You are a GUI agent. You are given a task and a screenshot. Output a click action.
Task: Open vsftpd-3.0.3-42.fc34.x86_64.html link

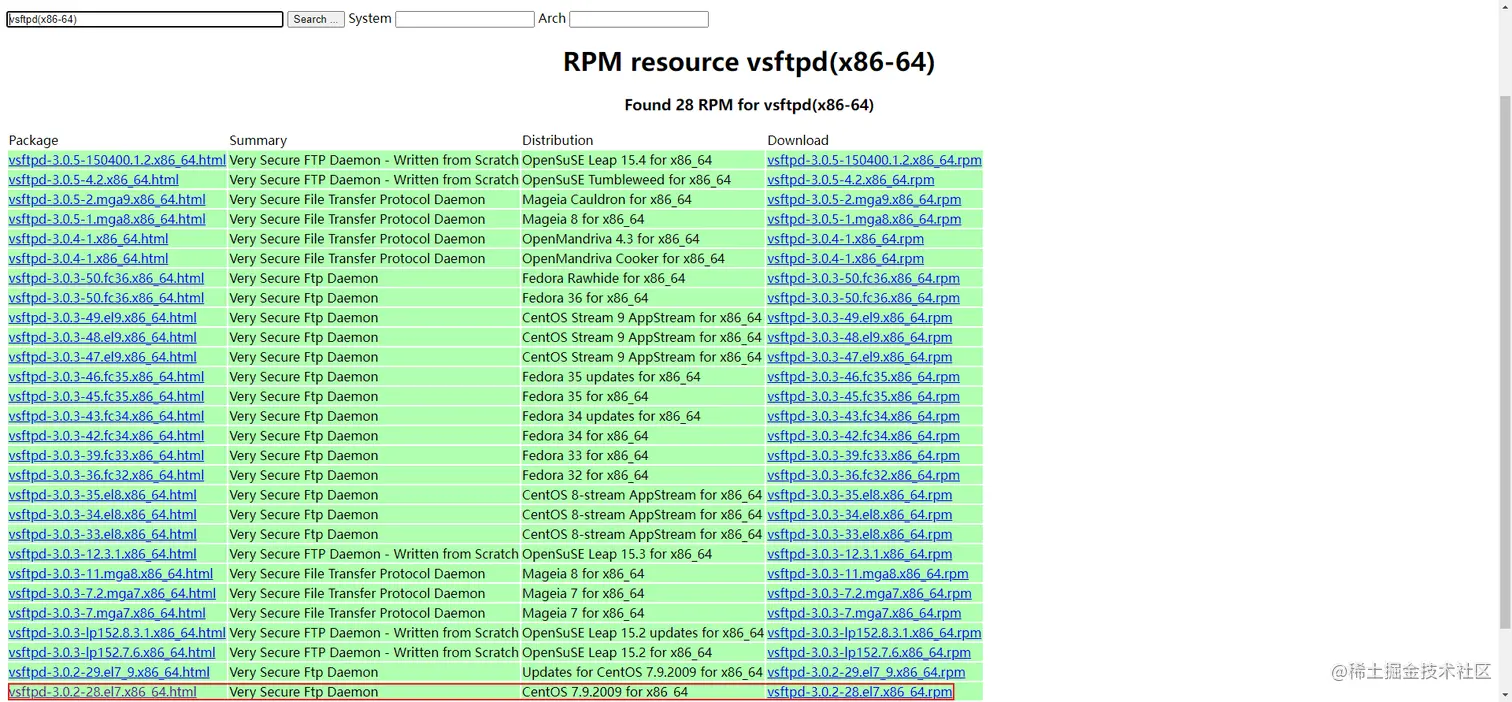pos(106,436)
